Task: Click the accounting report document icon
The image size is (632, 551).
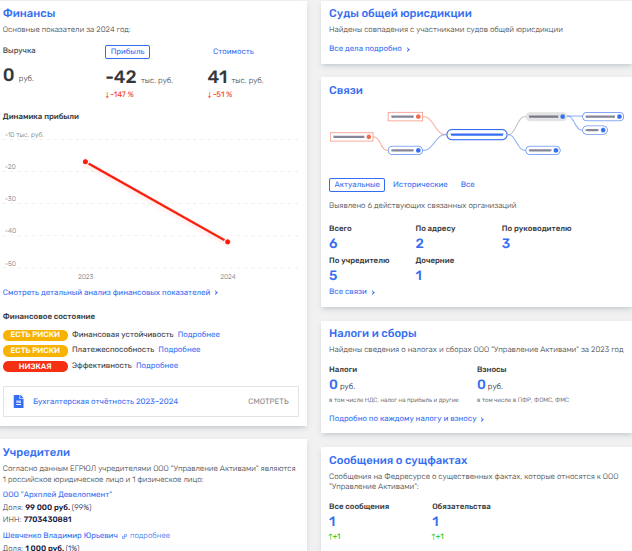Action: [19, 402]
